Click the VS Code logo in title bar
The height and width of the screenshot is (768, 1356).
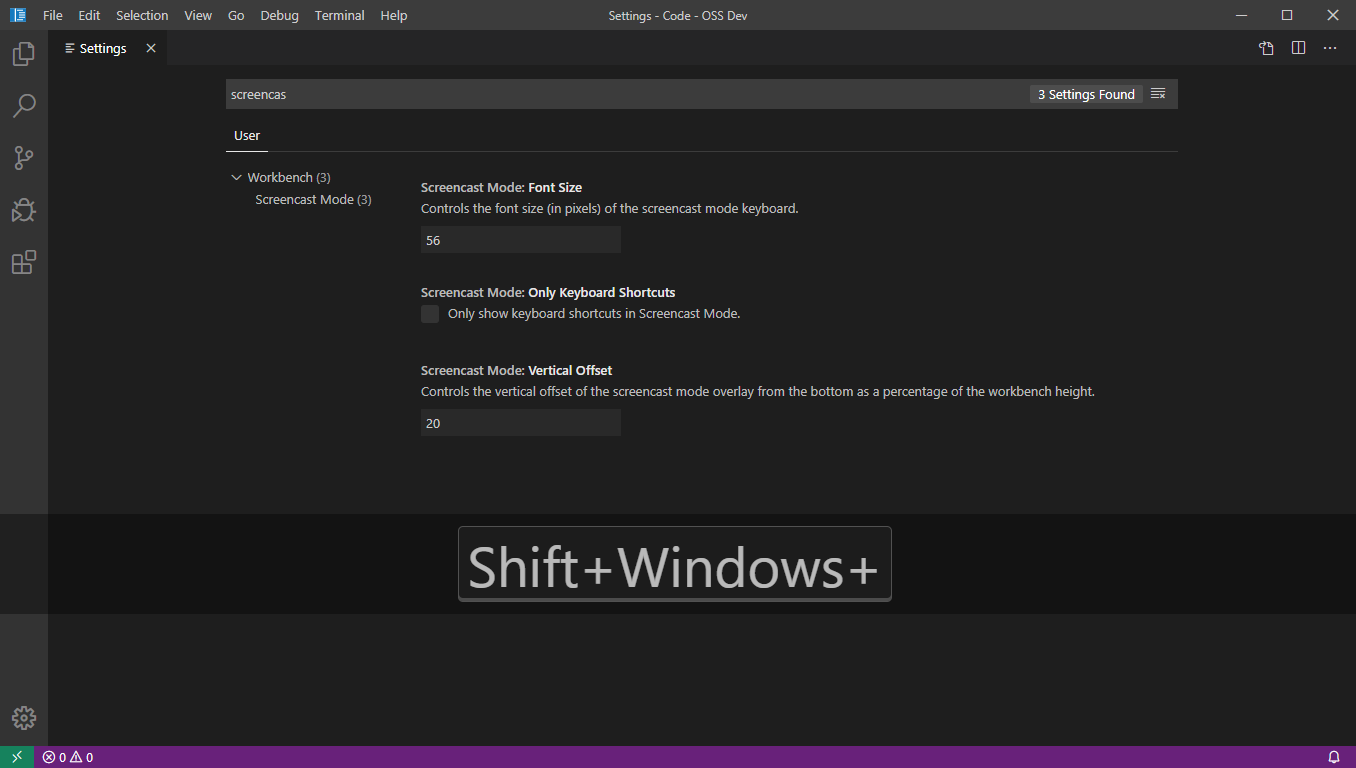tap(18, 15)
